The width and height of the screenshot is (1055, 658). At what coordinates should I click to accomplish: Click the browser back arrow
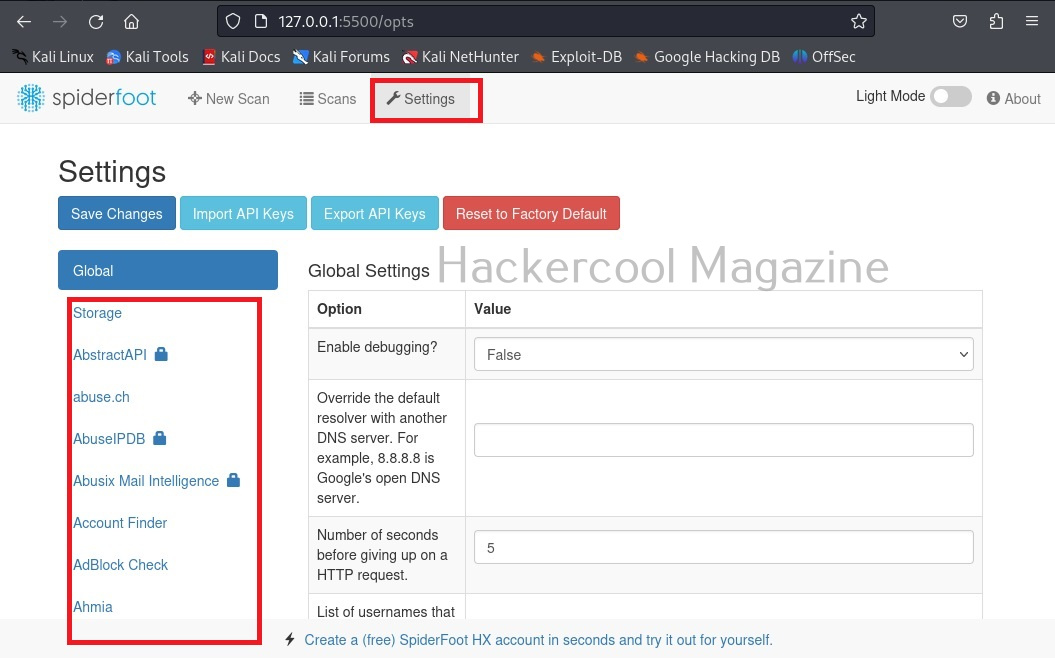pos(24,22)
